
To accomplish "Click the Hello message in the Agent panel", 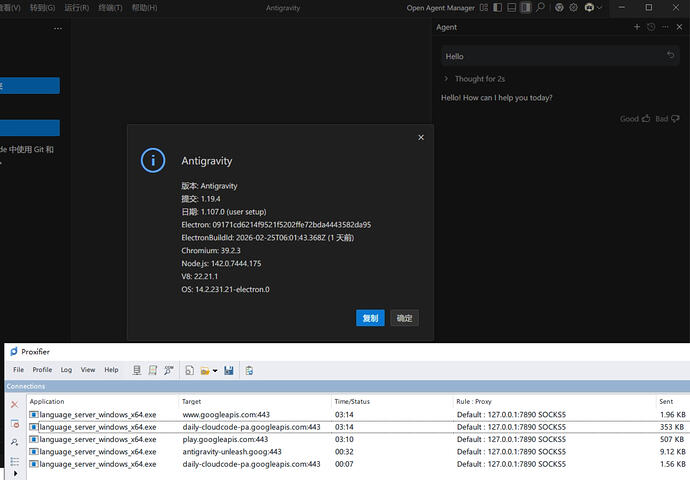I will tap(560, 56).
